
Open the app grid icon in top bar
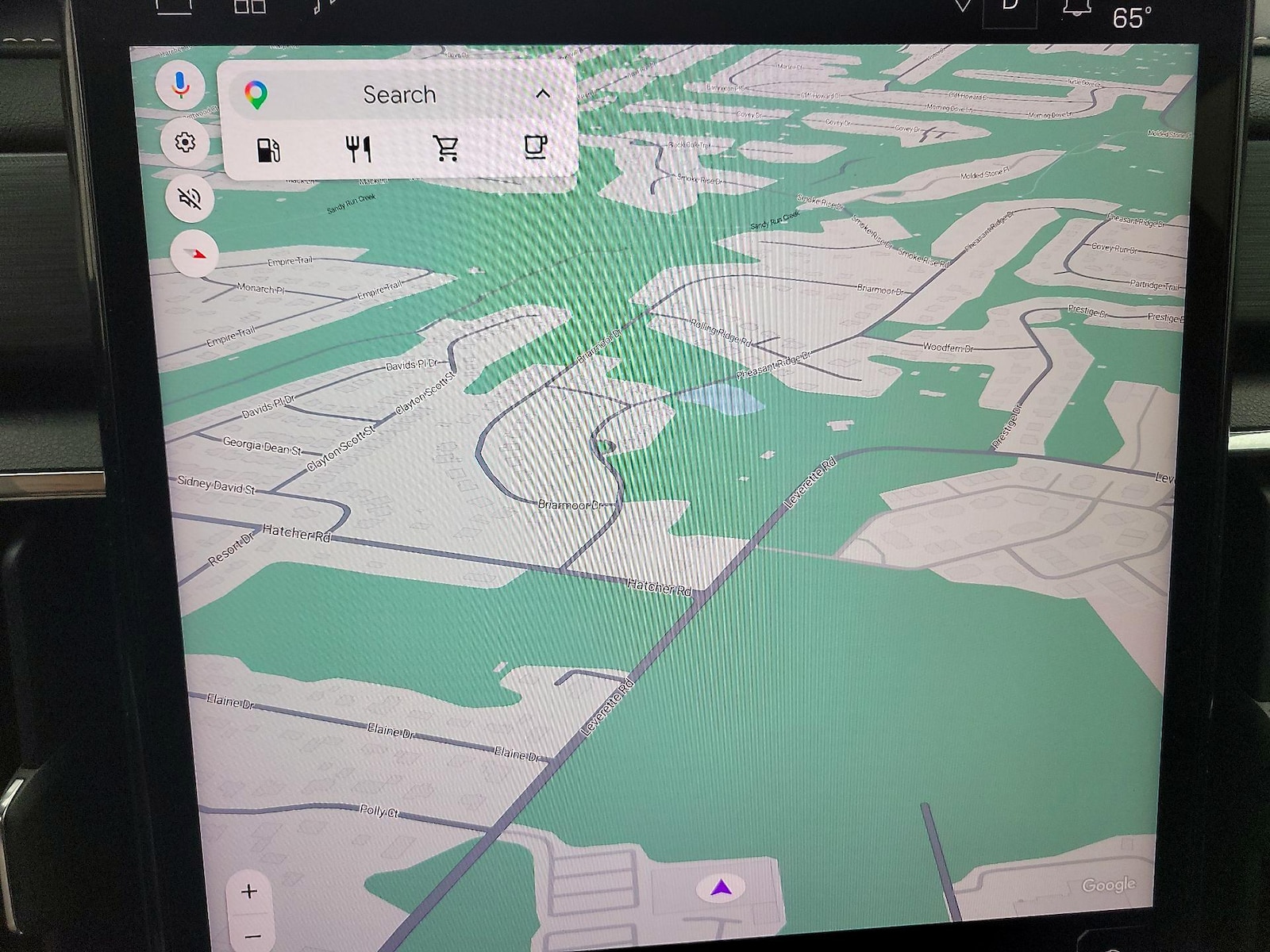pyautogui.click(x=250, y=7)
